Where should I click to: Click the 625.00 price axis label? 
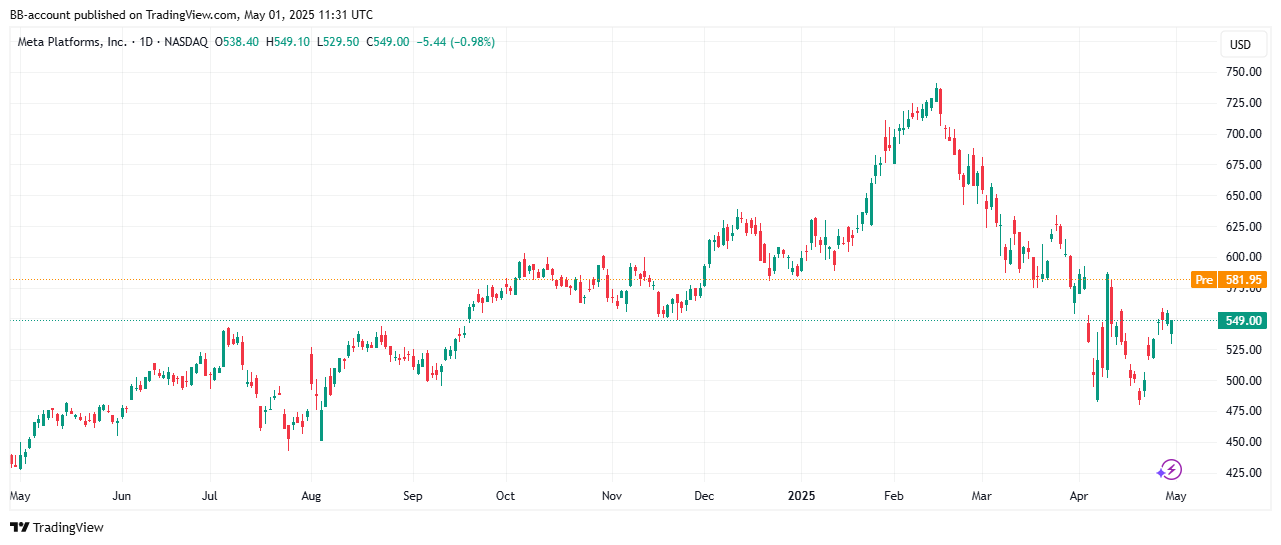pos(1241,226)
